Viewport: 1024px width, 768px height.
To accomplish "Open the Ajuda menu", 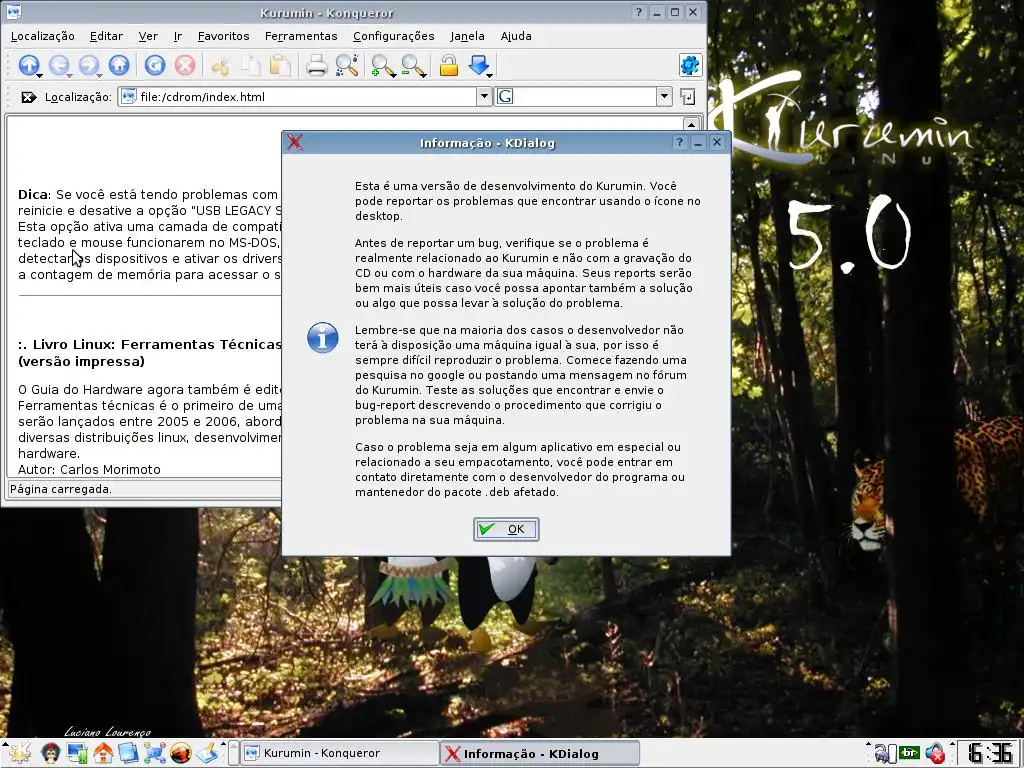I will 516,37.
